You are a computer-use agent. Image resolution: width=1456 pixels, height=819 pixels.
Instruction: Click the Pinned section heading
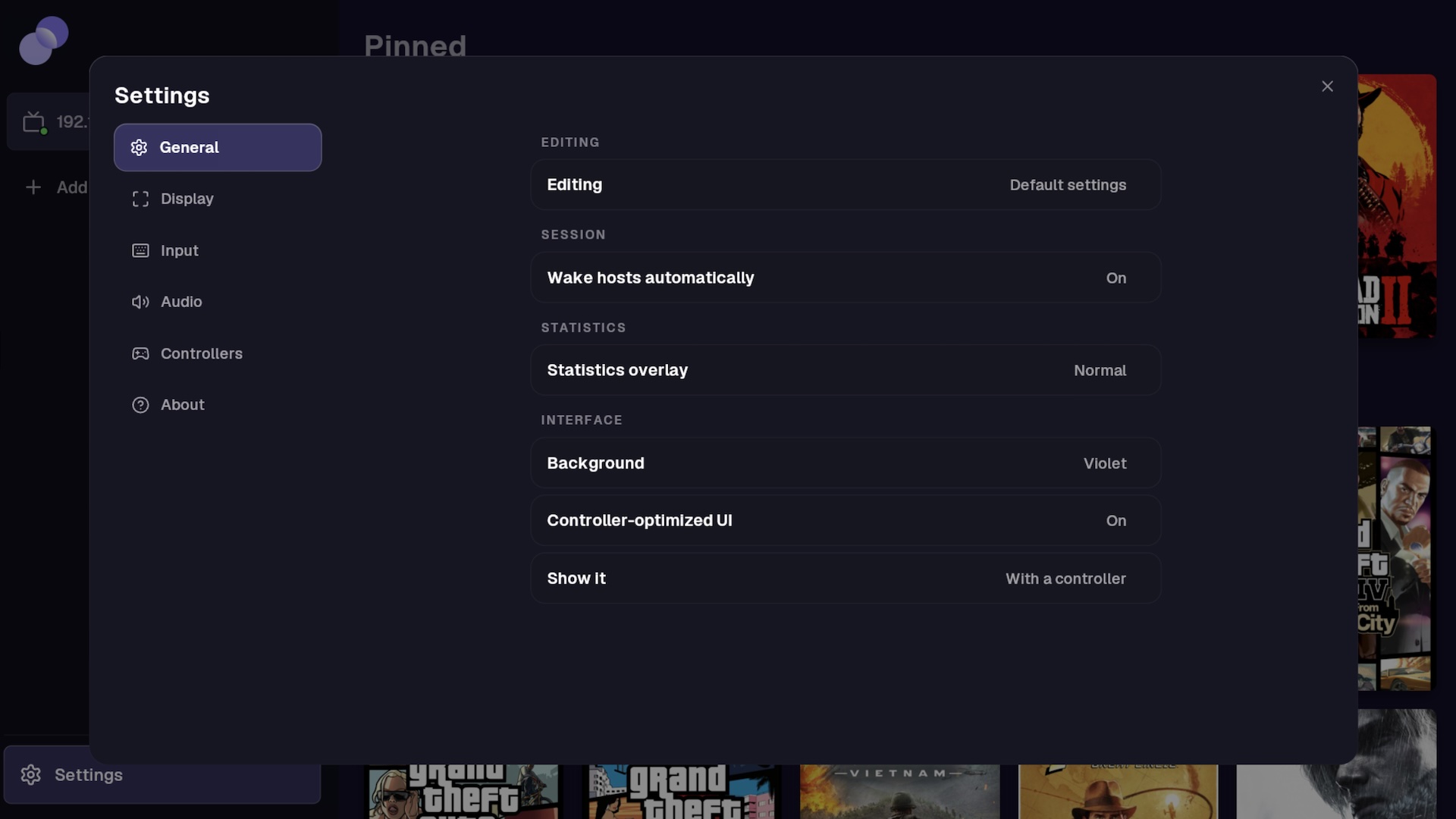(x=415, y=45)
